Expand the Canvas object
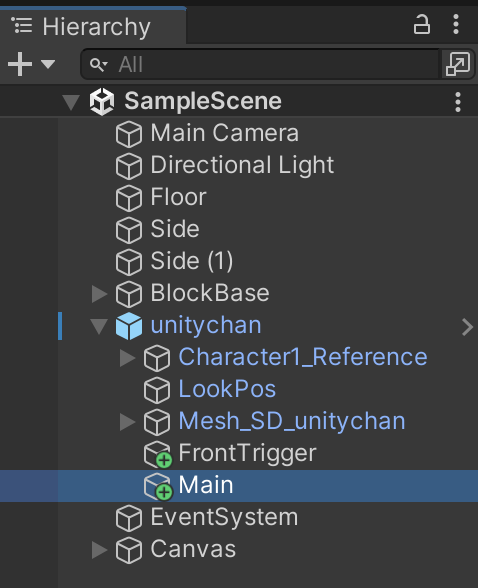478x588 pixels. [99, 550]
